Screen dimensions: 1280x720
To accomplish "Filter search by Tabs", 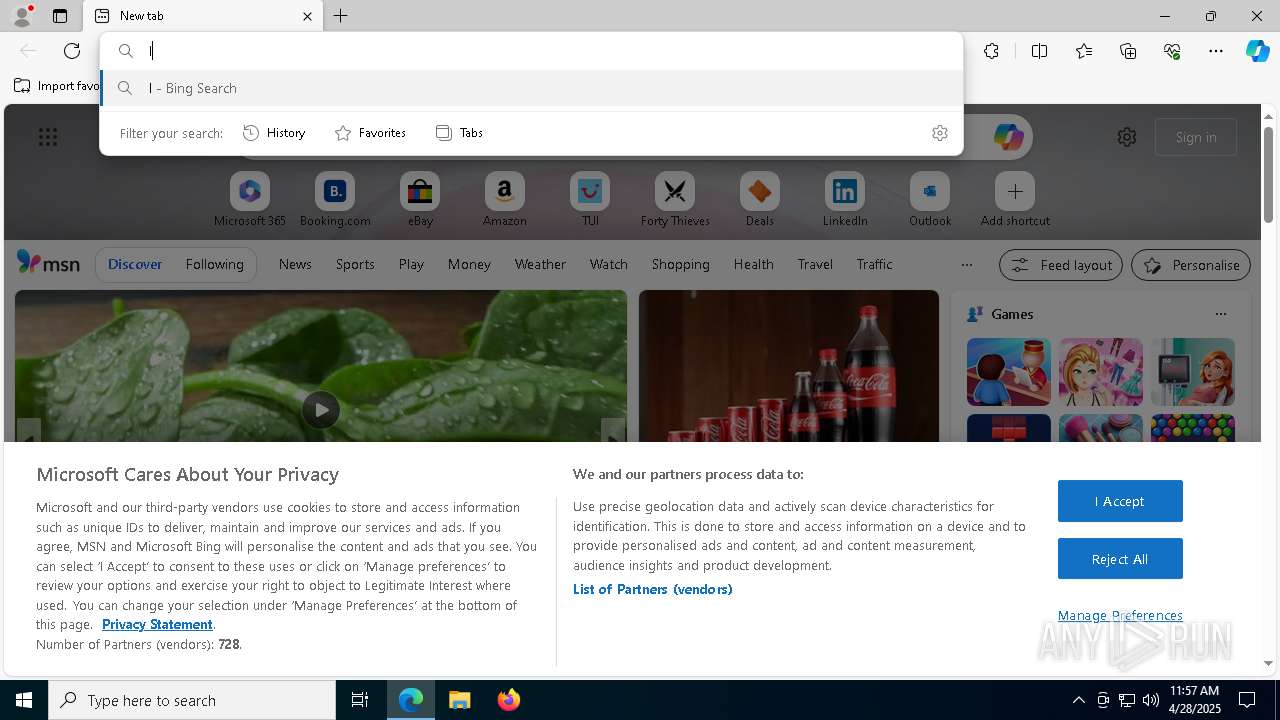I will click(459, 133).
